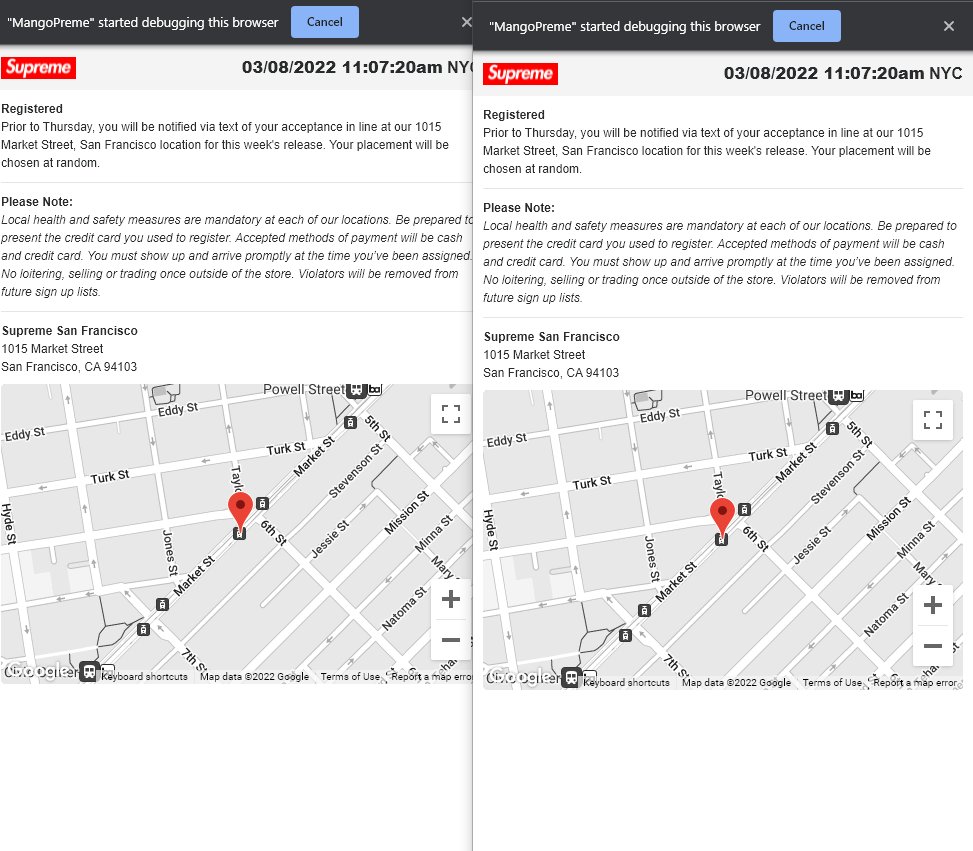973x851 pixels.
Task: Click 'Map data ©2022 Google' on right map
Action: [737, 683]
